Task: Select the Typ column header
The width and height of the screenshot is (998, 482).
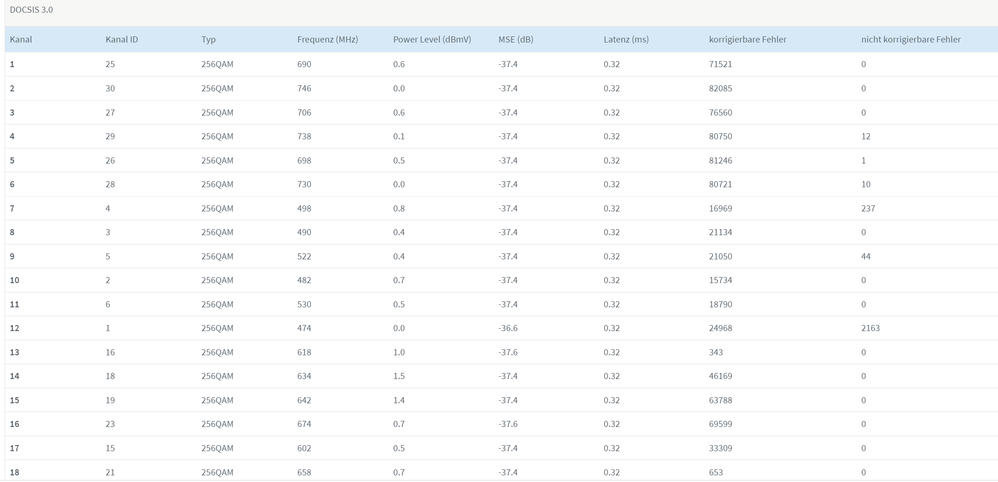Action: 209,40
